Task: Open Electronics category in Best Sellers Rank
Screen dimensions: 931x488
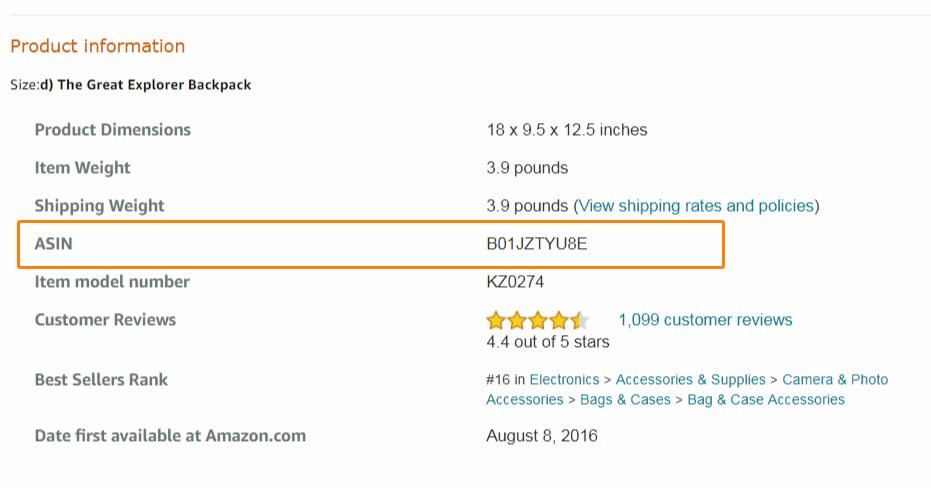Action: [x=564, y=379]
